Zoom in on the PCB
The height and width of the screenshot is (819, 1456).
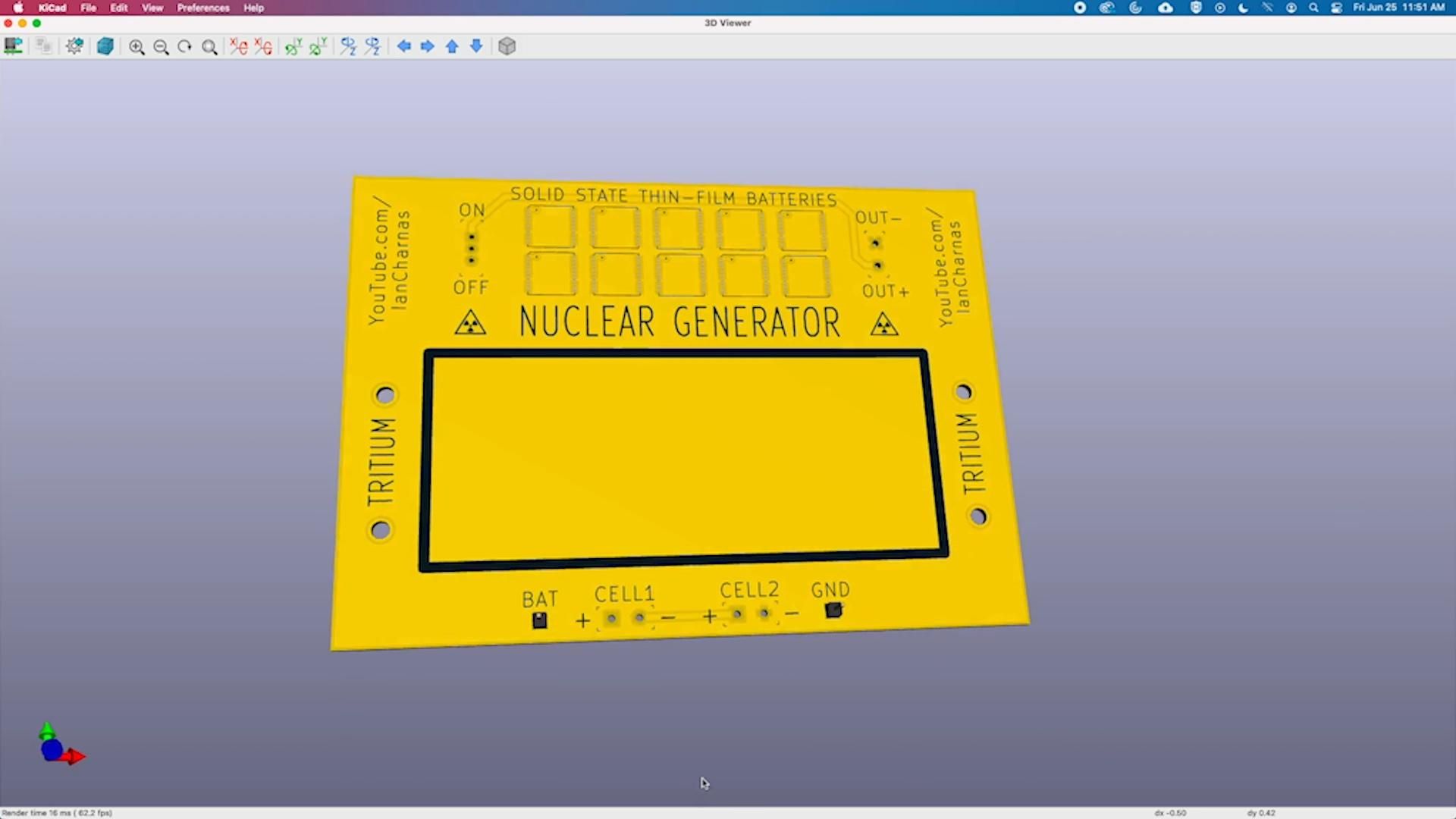[137, 46]
